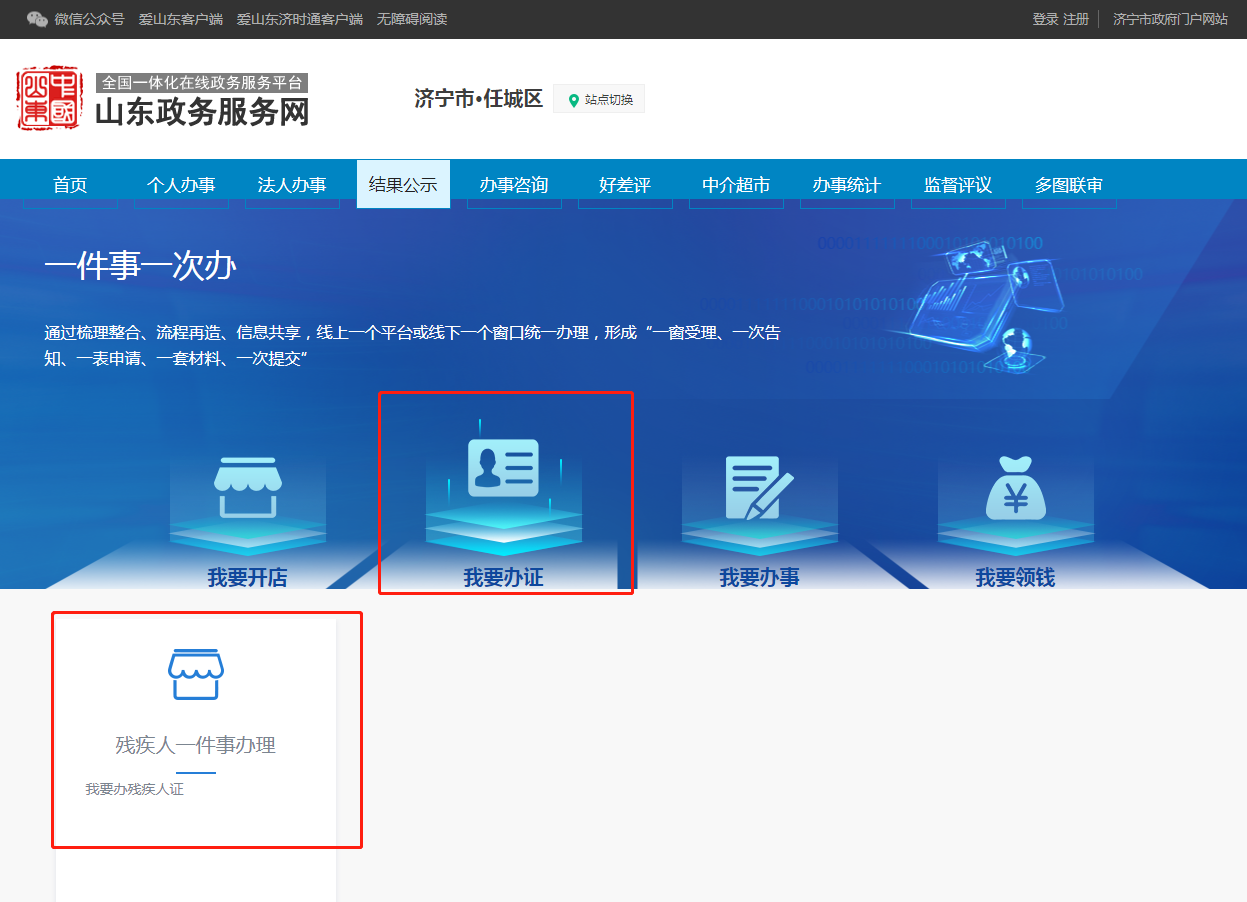Click the green location pin icon
1247x902 pixels.
point(574,100)
